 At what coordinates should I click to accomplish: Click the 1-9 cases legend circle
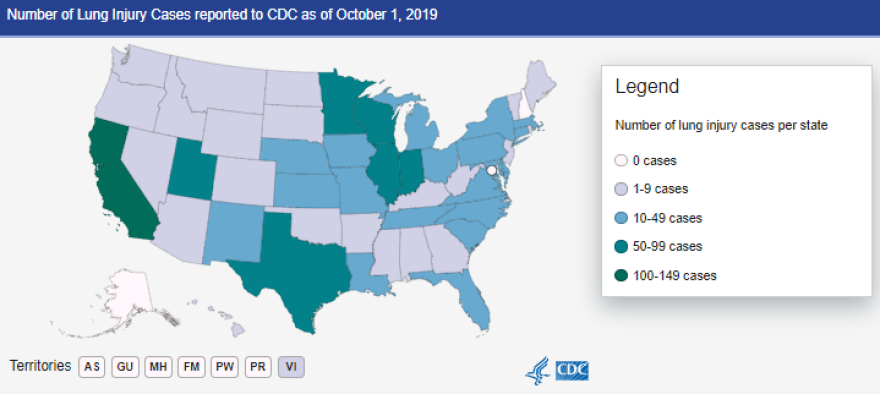point(621,189)
